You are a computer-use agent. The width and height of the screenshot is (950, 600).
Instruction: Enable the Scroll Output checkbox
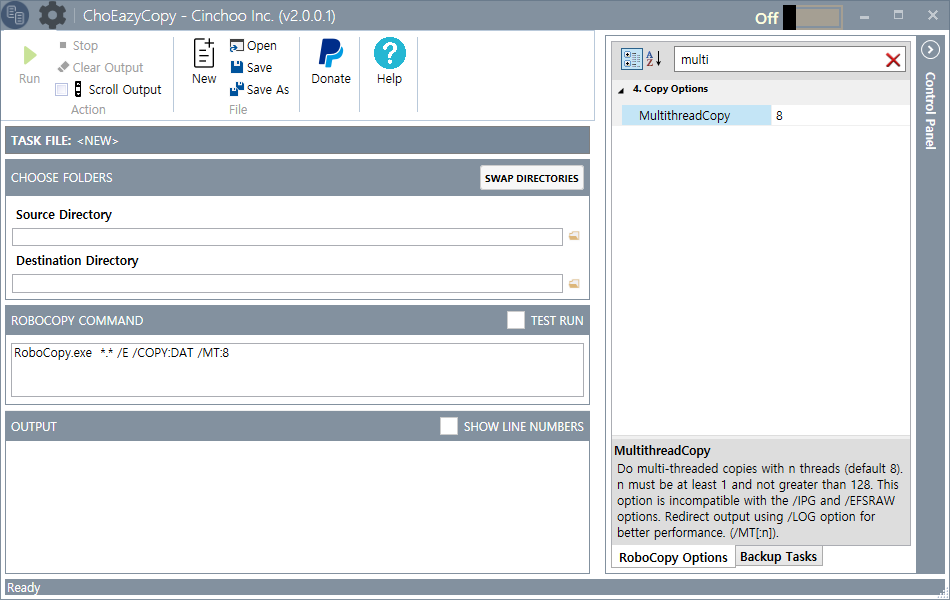coord(61,90)
